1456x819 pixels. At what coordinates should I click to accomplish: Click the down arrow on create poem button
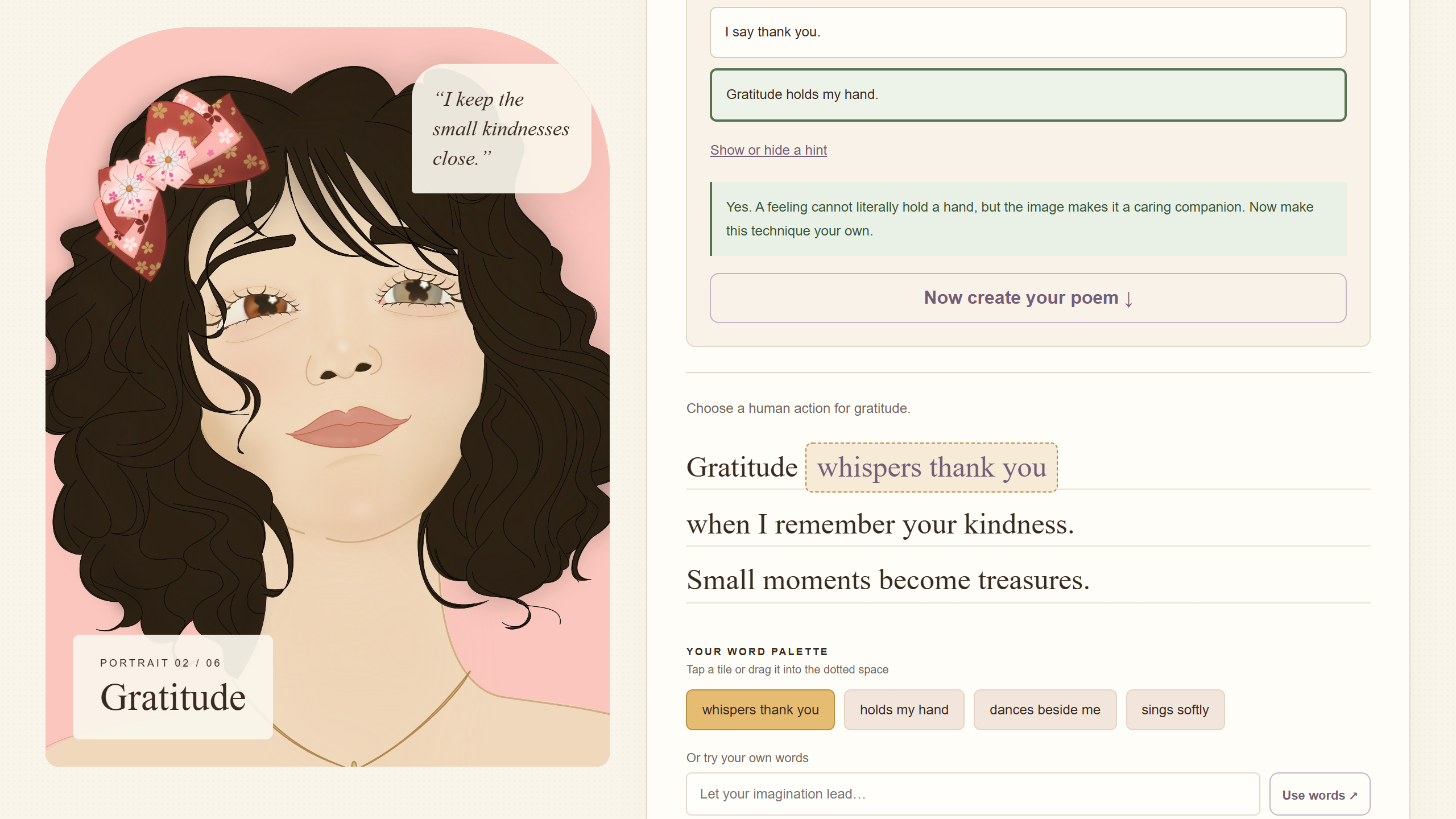click(1129, 299)
